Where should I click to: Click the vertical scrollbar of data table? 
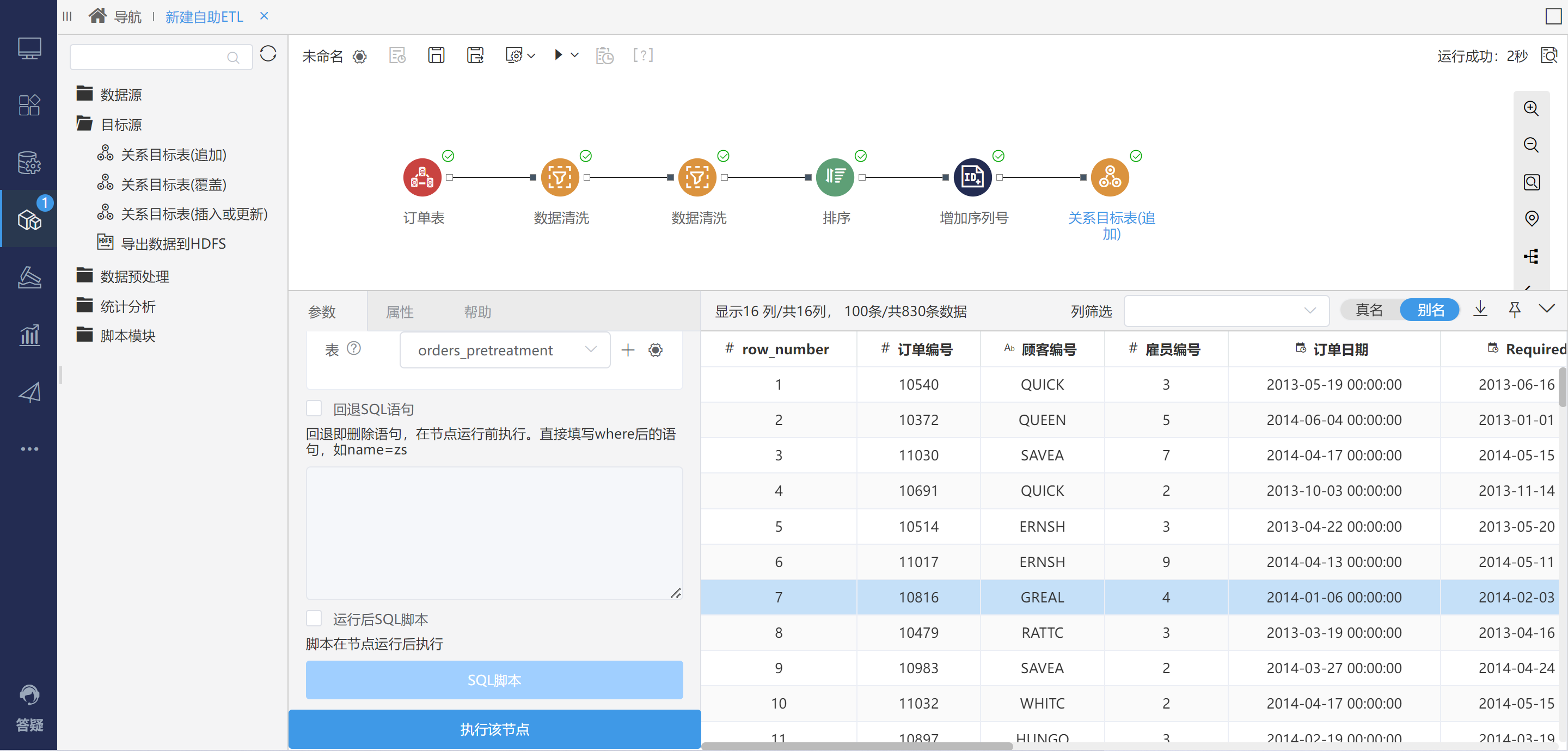click(x=1563, y=386)
